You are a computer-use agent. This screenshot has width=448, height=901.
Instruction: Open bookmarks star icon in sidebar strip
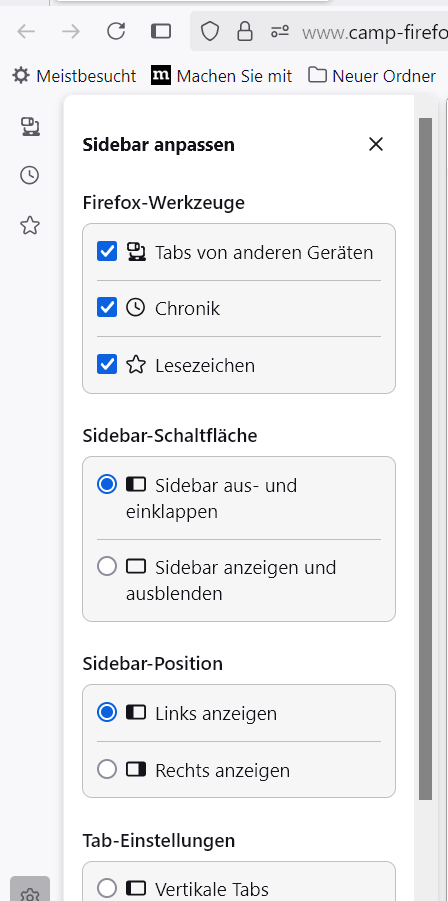pyautogui.click(x=30, y=225)
